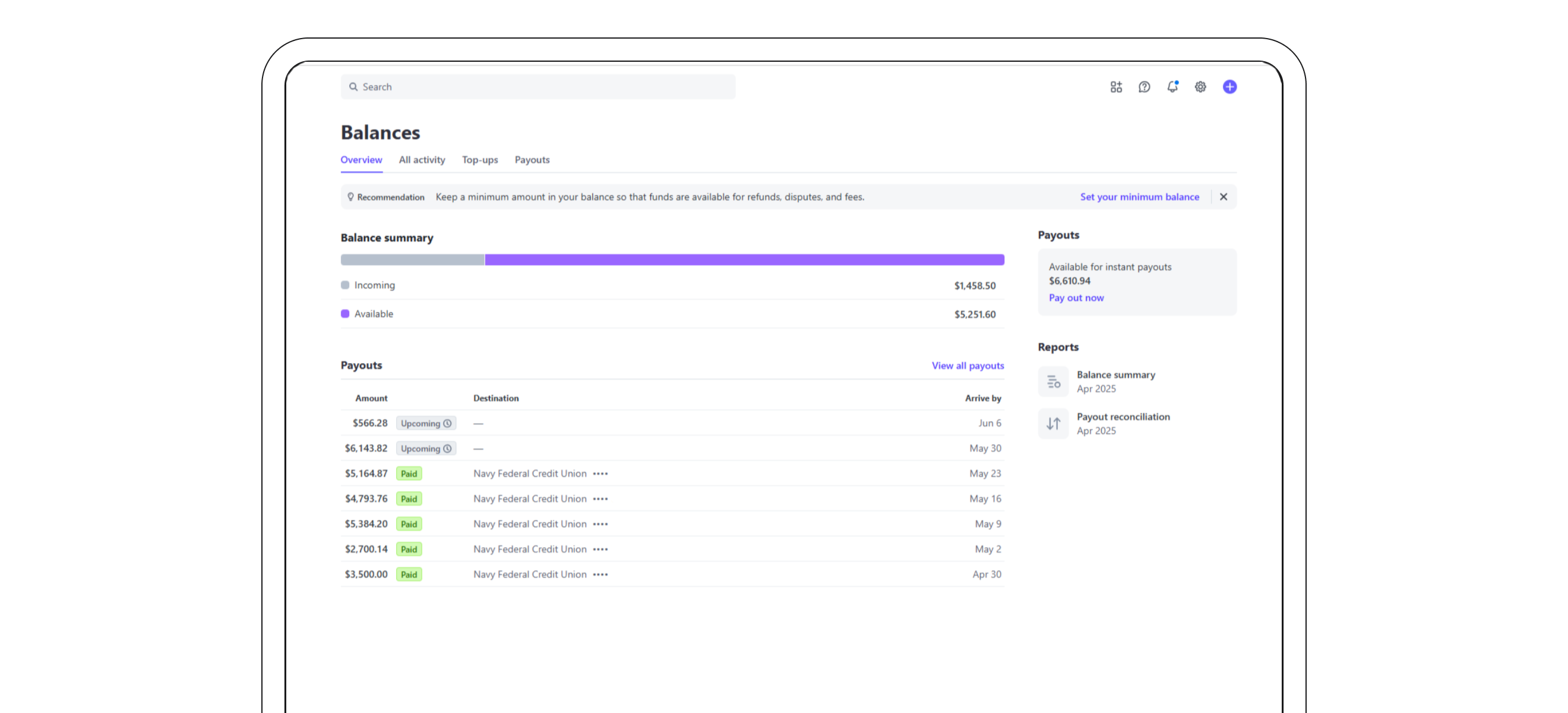Open the $6,143.82 upcoming payout row
Screen dimensions: 1568x713
[x=672, y=449]
